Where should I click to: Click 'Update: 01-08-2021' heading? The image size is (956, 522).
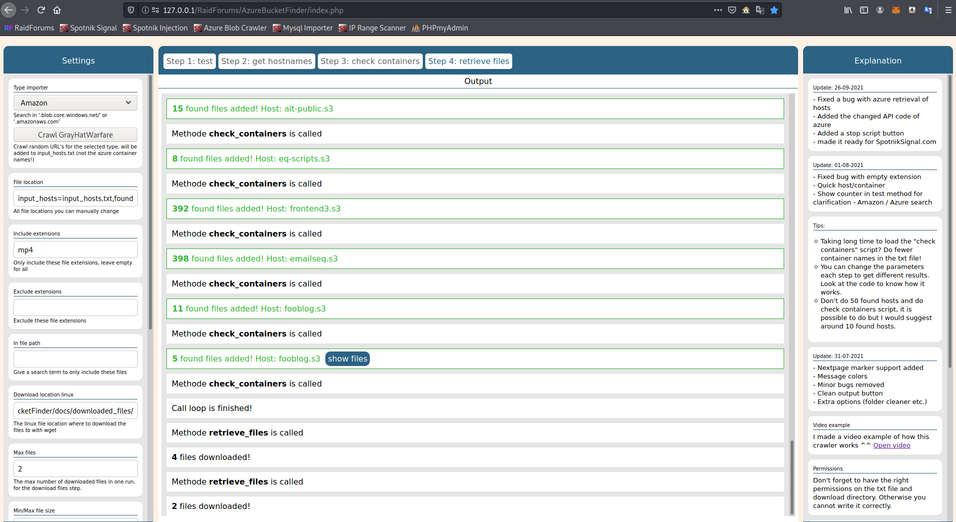click(x=838, y=165)
